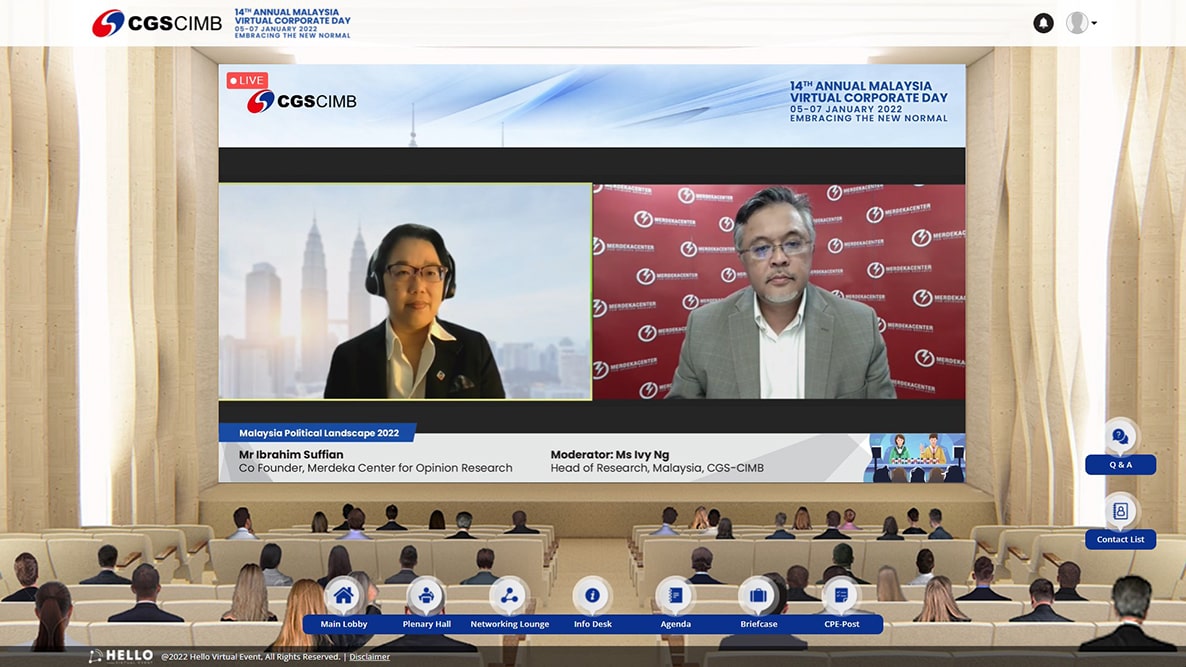Expand the user profile dropdown arrow
The width and height of the screenshot is (1186, 667).
(1094, 23)
